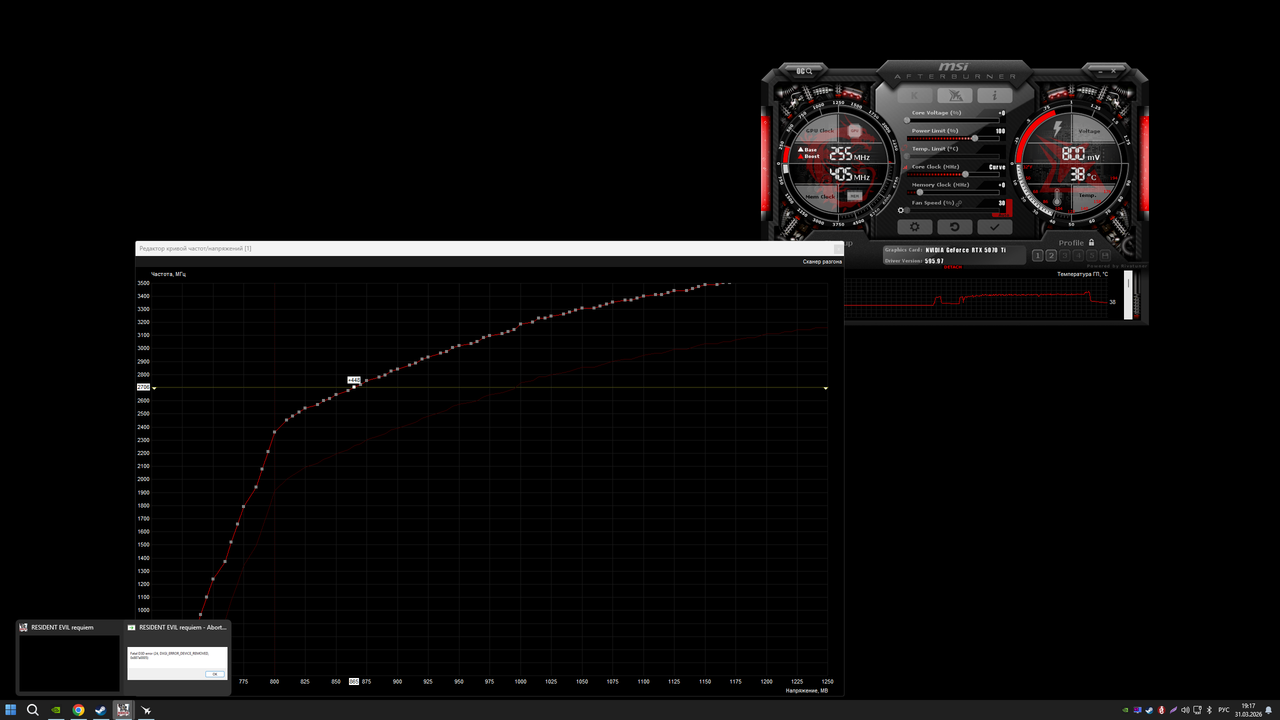Click the red round tray icon
Screen dimensions: 1280x720
point(1161,710)
